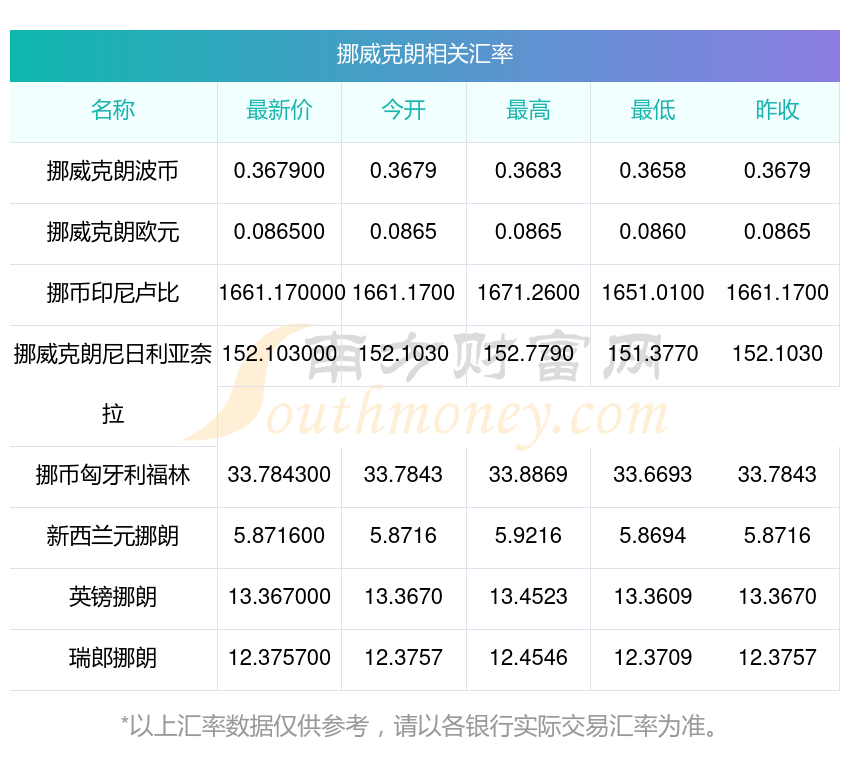This screenshot has width=850, height=757.
Task: Click the 今开 column header
Action: (403, 110)
